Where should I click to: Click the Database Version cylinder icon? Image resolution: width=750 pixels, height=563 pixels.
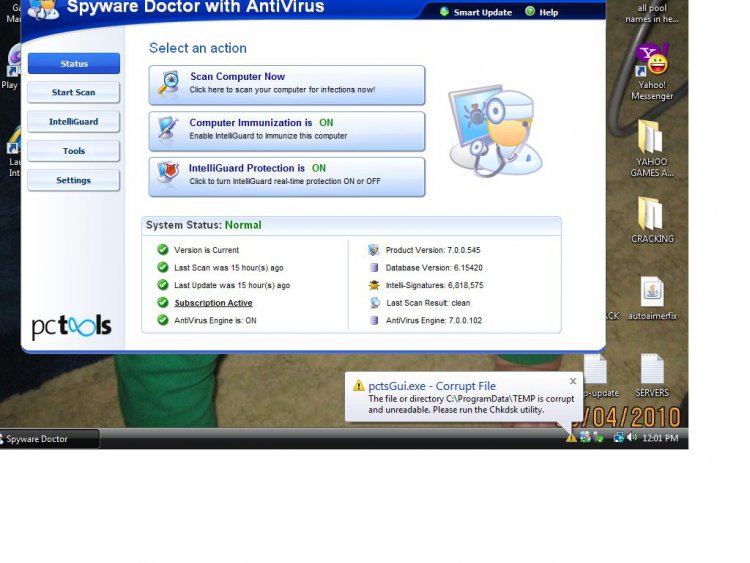(x=374, y=267)
